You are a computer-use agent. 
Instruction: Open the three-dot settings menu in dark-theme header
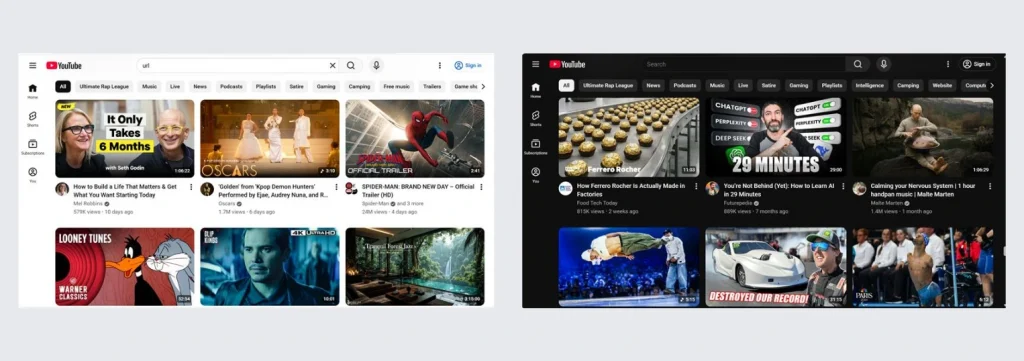tap(948, 64)
